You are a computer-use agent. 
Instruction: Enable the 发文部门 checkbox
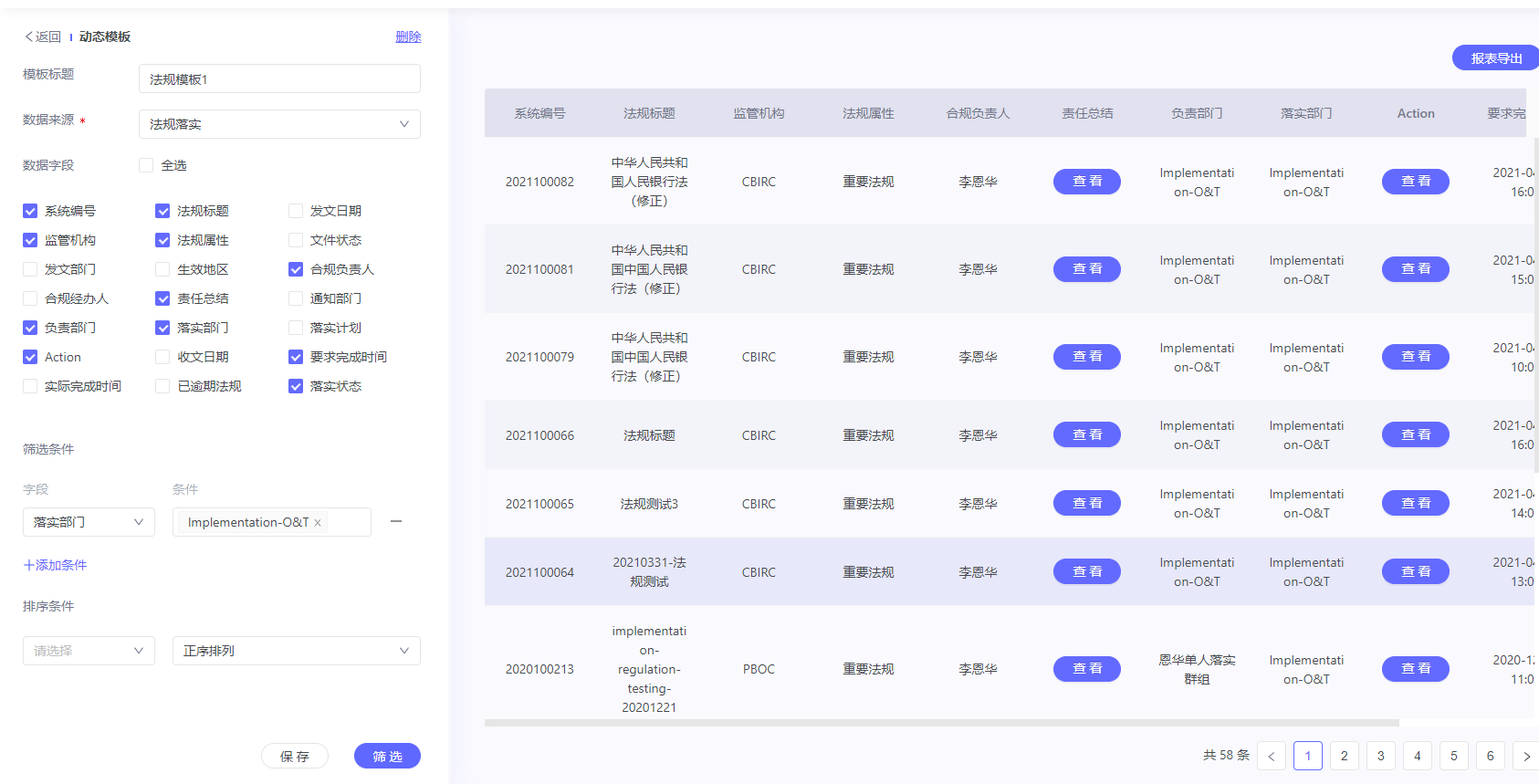(x=30, y=269)
